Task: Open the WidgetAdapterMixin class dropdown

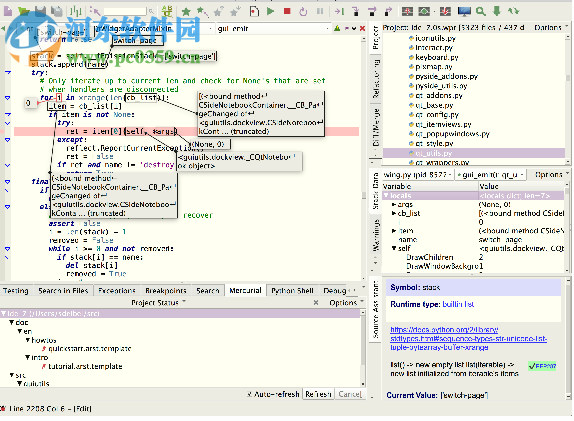Action: click(x=154, y=28)
